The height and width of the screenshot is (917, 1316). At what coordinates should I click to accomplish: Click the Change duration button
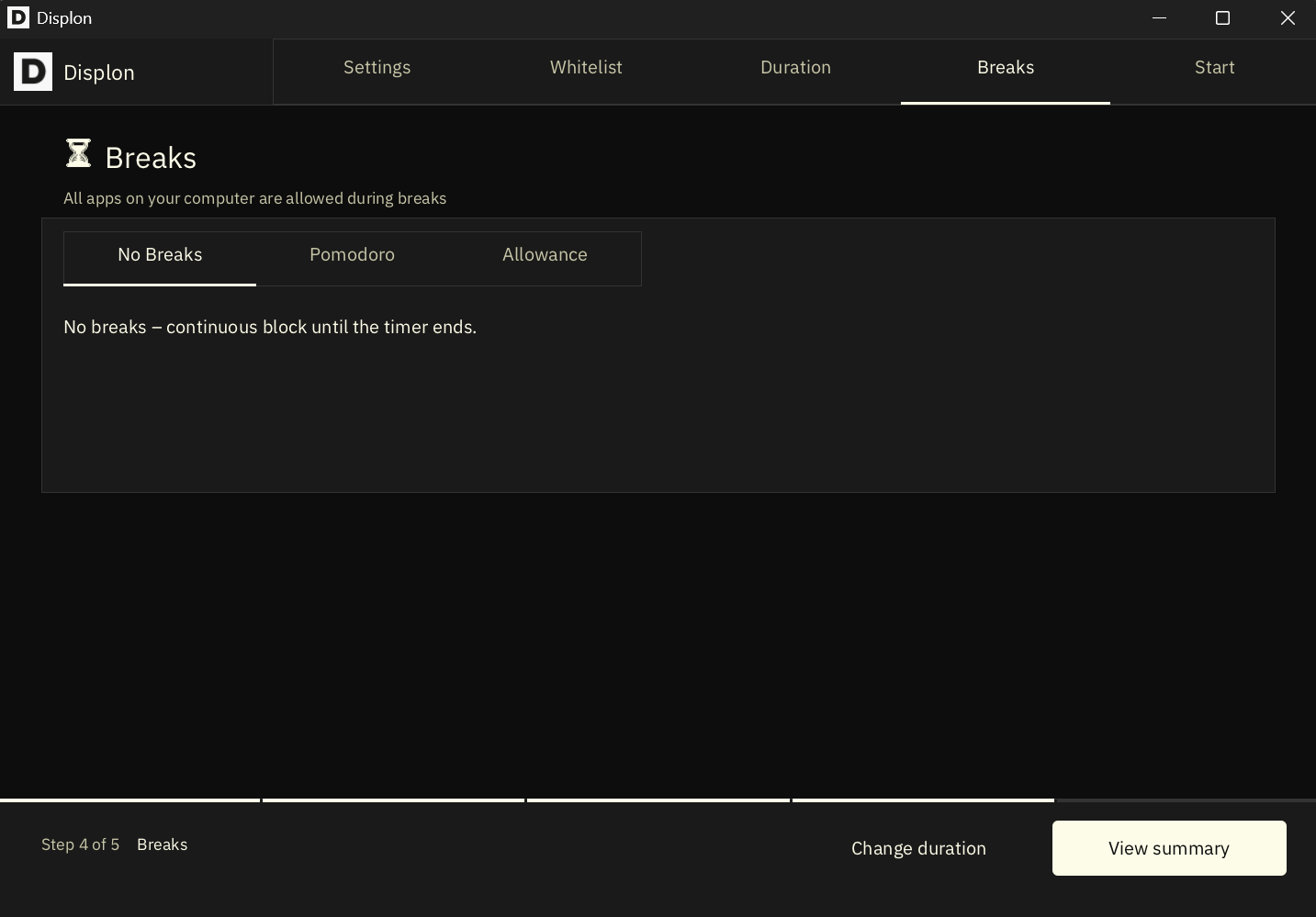(x=918, y=848)
